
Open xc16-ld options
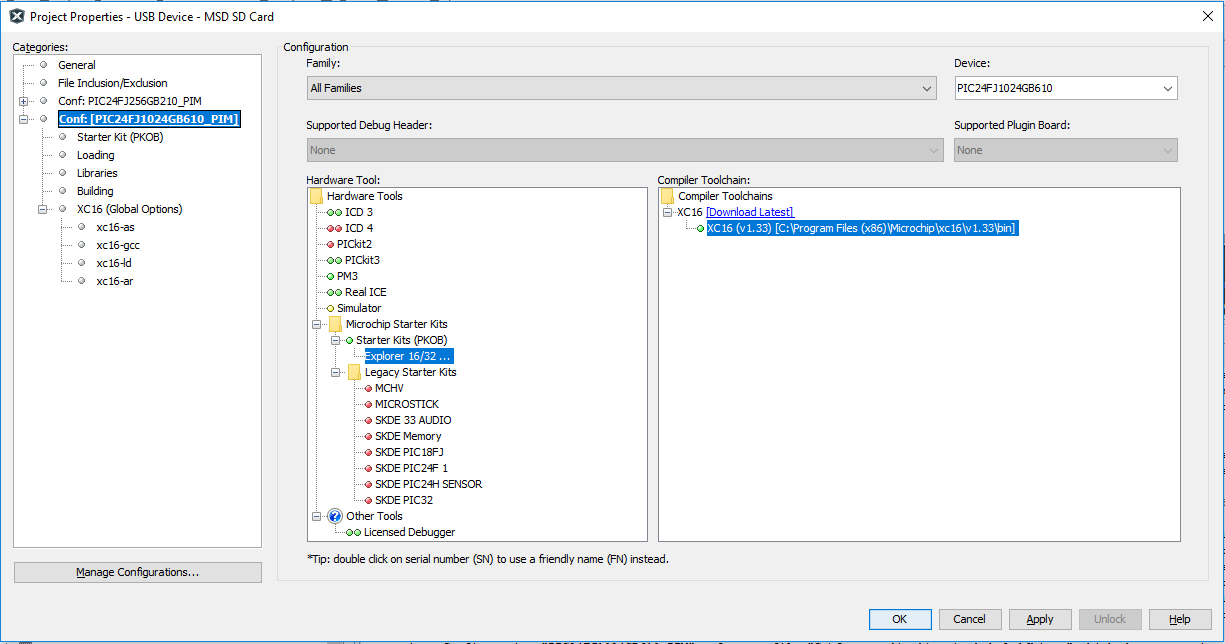click(x=114, y=263)
